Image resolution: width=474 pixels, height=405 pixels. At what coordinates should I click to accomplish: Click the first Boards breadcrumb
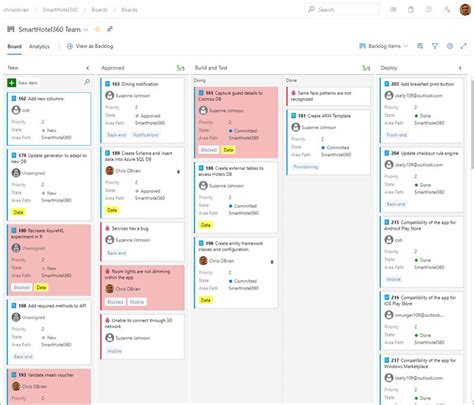point(99,10)
